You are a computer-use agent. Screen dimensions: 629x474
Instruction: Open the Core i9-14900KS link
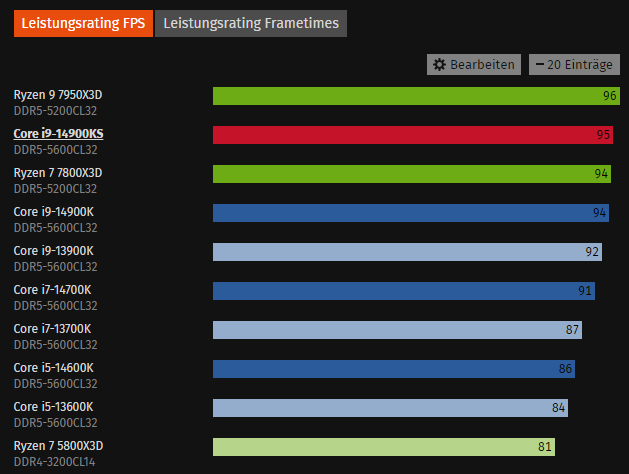click(59, 134)
